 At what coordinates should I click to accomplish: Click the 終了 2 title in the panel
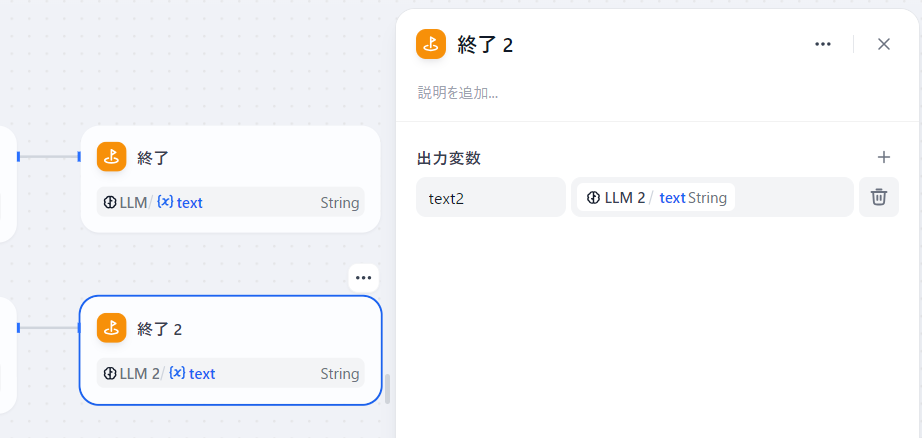click(x=485, y=44)
